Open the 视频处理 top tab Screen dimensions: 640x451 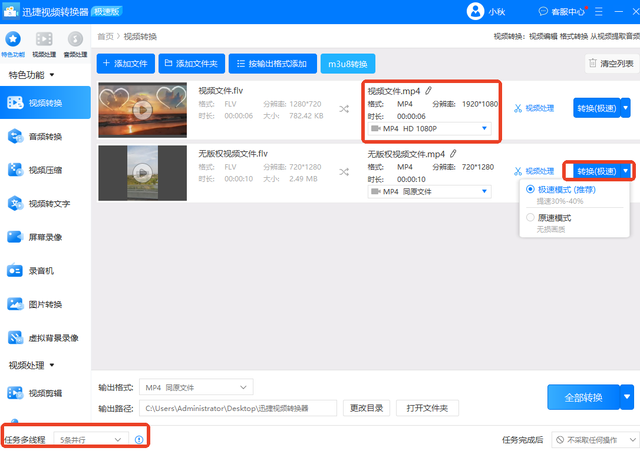(x=44, y=44)
